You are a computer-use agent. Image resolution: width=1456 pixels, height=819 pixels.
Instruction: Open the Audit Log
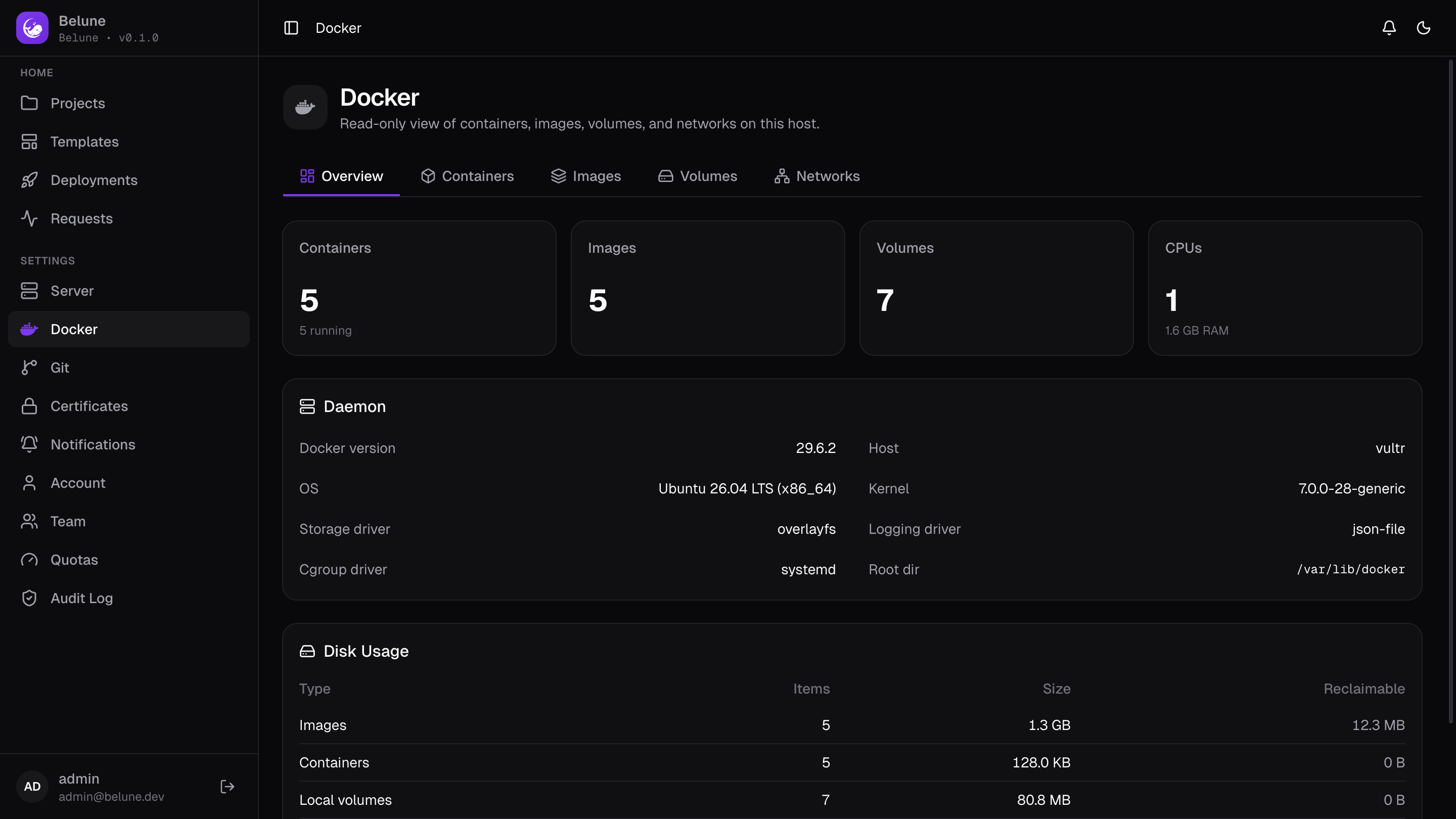pos(129,598)
